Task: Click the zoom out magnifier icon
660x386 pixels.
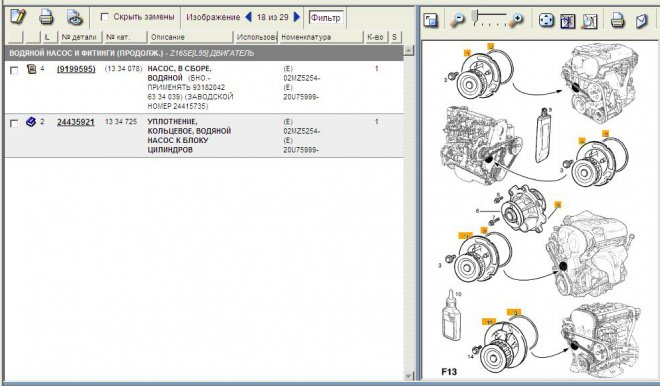Action: point(457,20)
